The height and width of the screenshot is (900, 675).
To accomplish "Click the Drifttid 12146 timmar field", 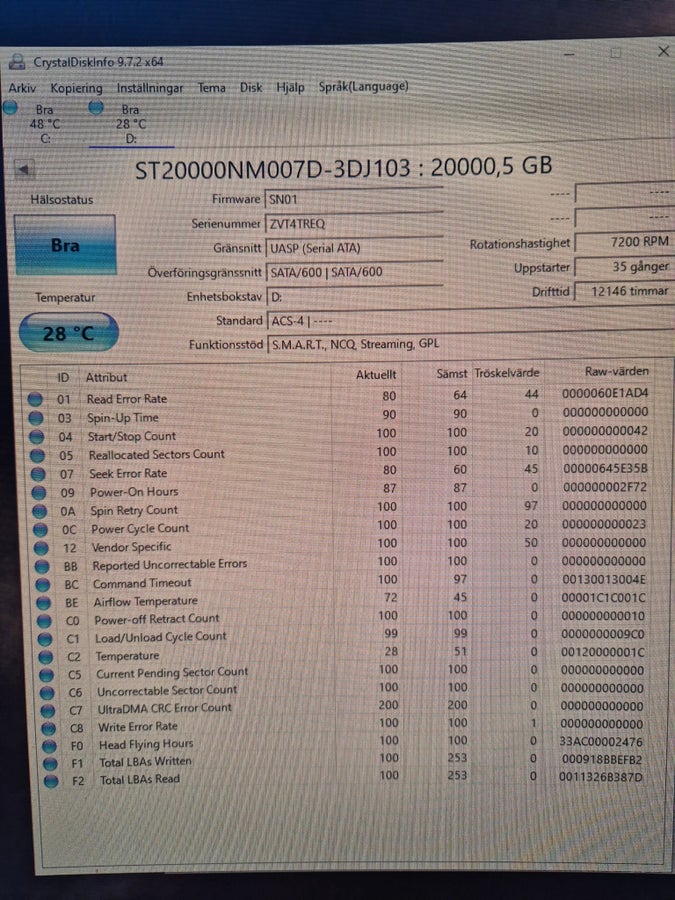I will [623, 291].
